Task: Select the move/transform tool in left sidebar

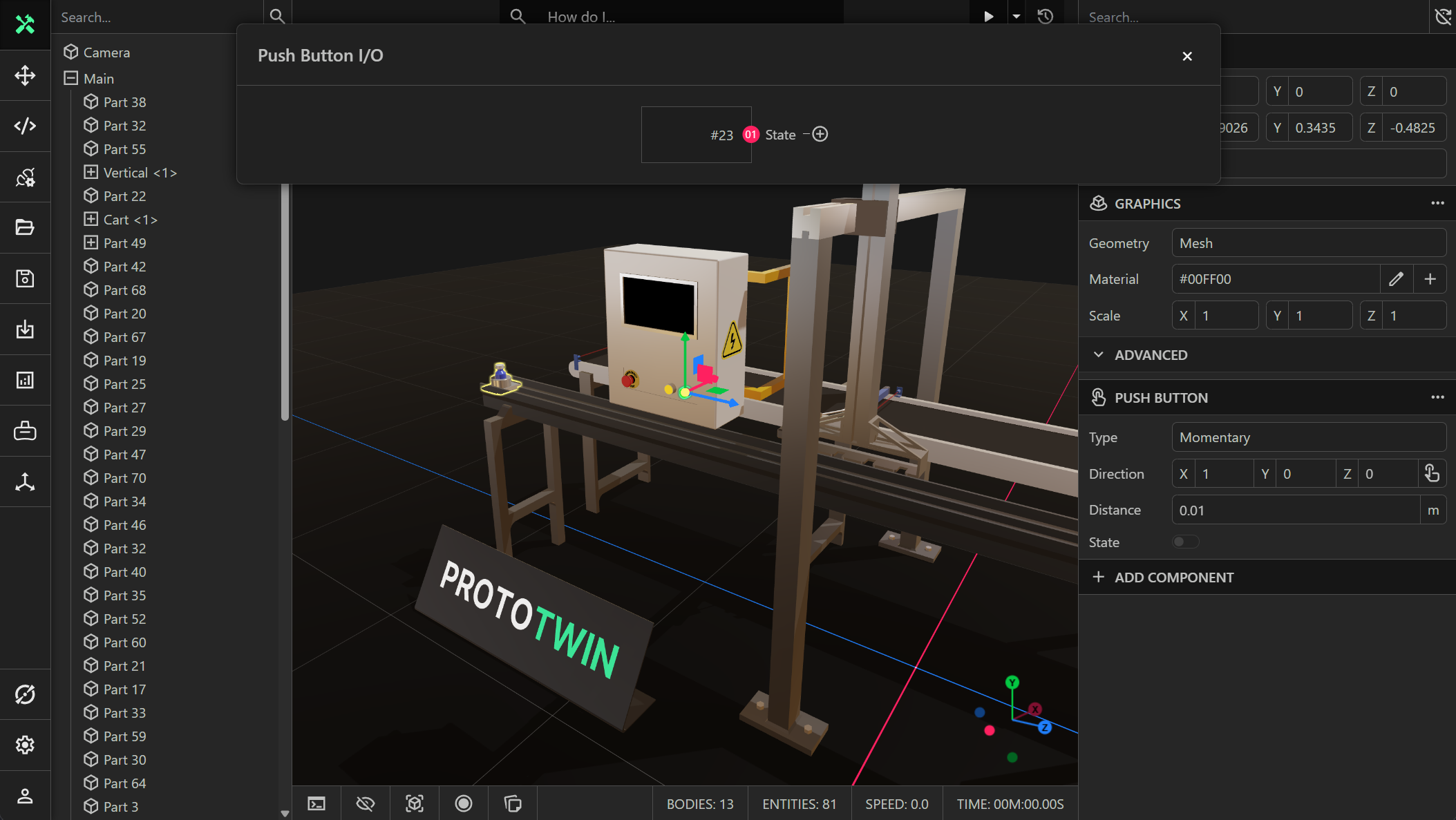Action: 25,75
